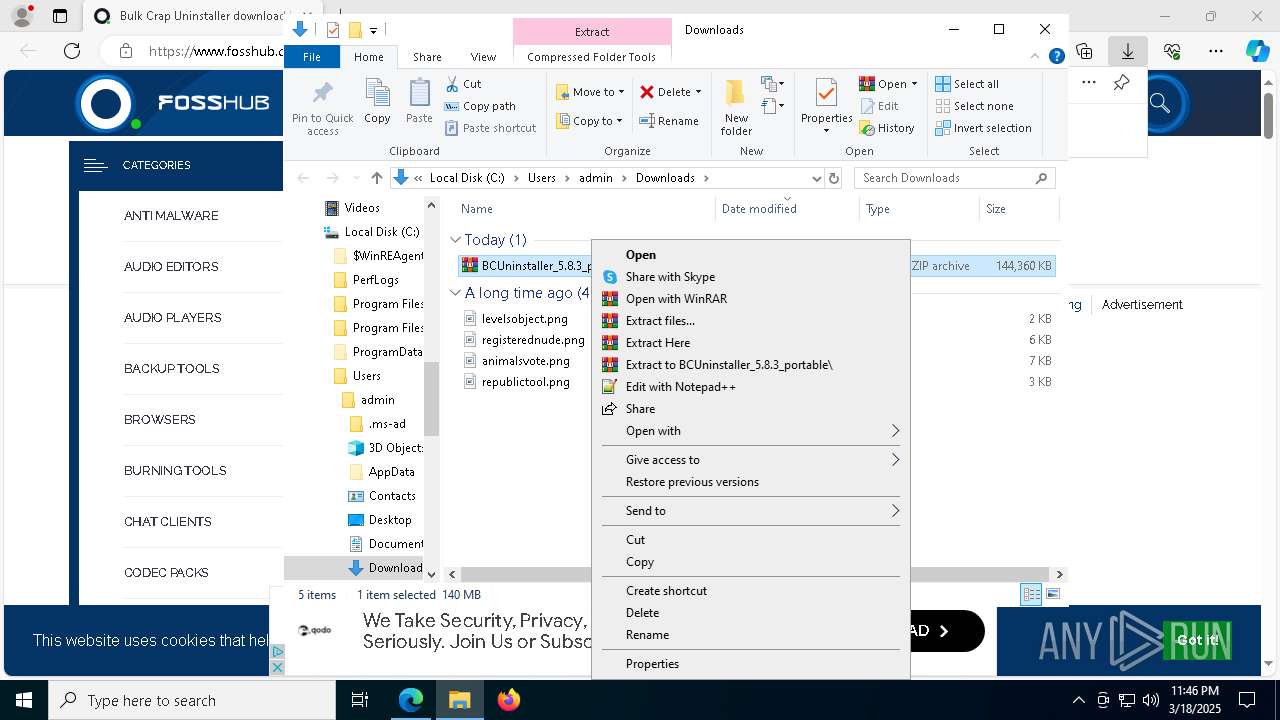Select Open with WinRAR
Viewport: 1280px width, 720px height.
tap(751, 299)
